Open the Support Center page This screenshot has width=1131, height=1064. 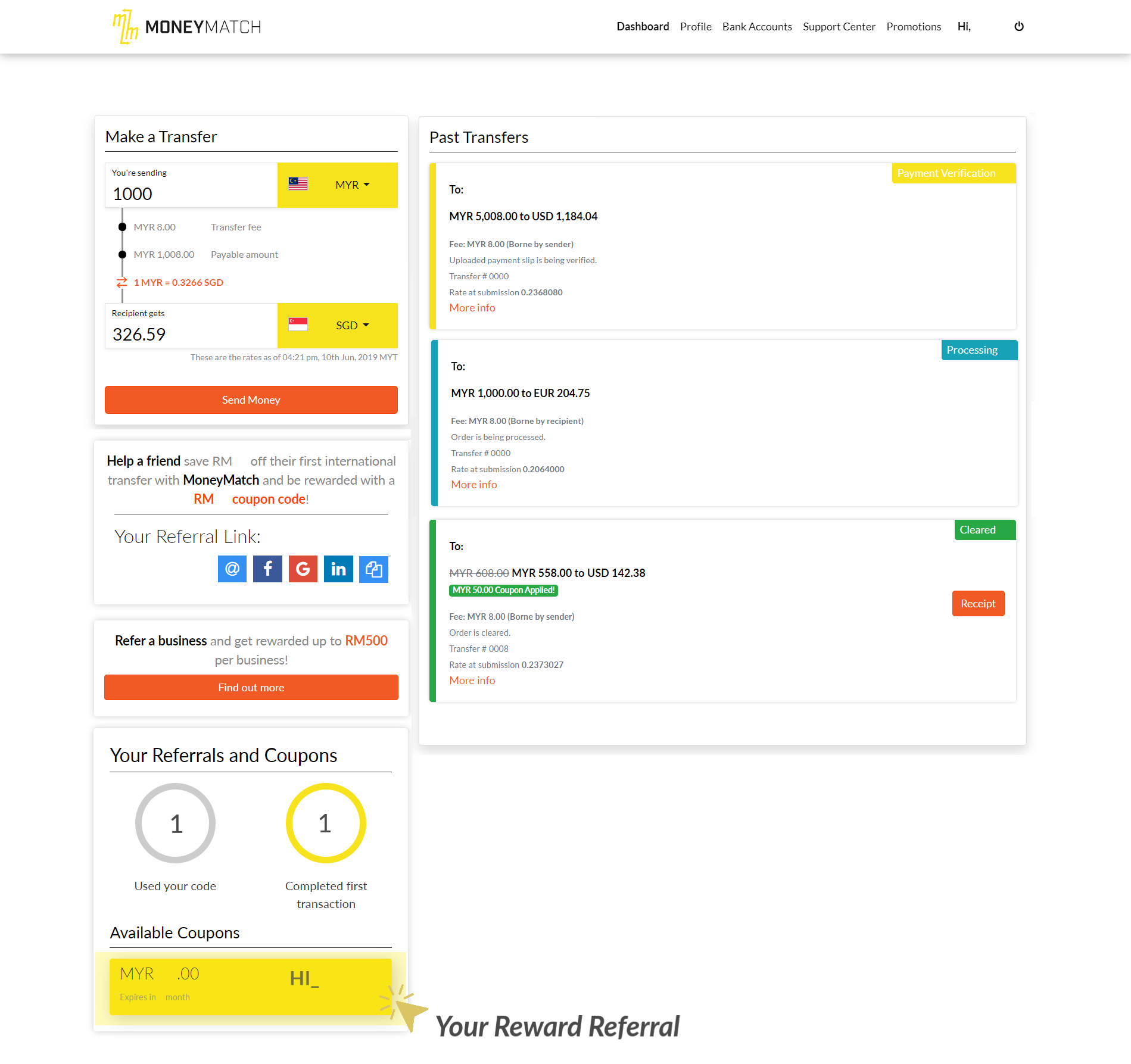pyautogui.click(x=839, y=27)
